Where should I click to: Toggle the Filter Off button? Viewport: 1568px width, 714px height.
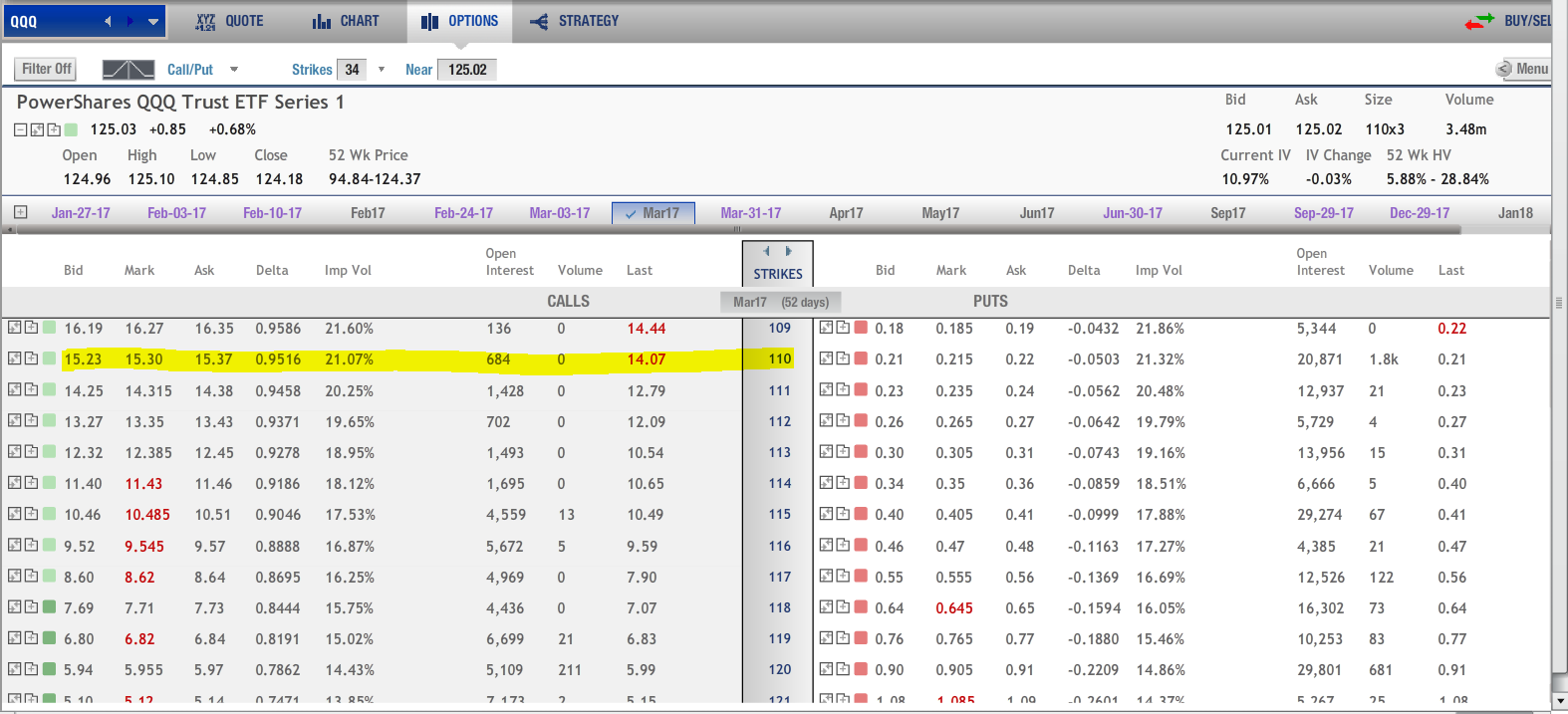47,69
